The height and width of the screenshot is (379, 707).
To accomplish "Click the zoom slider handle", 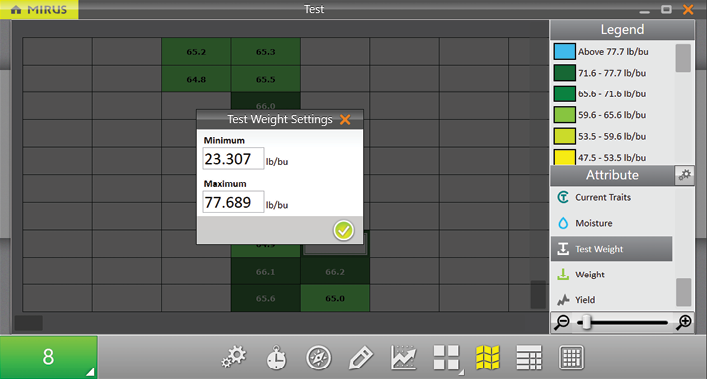I will point(586,322).
